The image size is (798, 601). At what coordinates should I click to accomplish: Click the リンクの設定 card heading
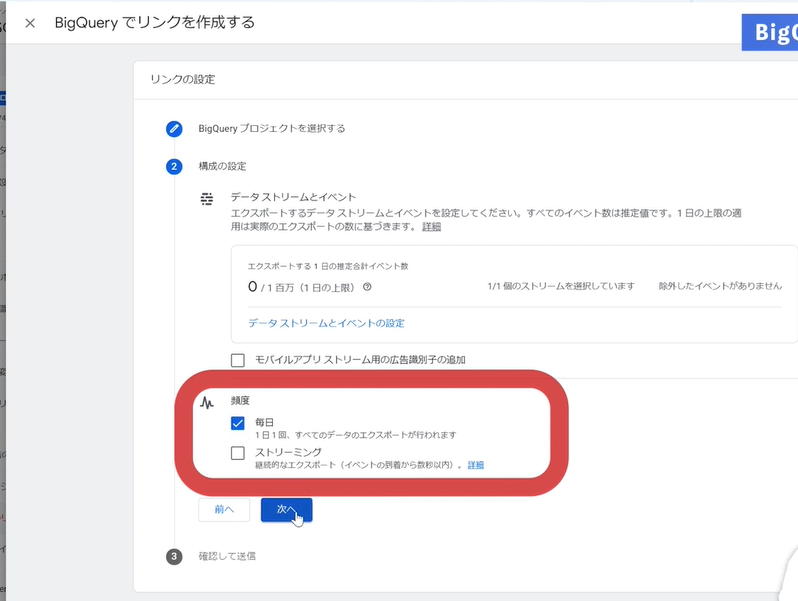pos(183,79)
